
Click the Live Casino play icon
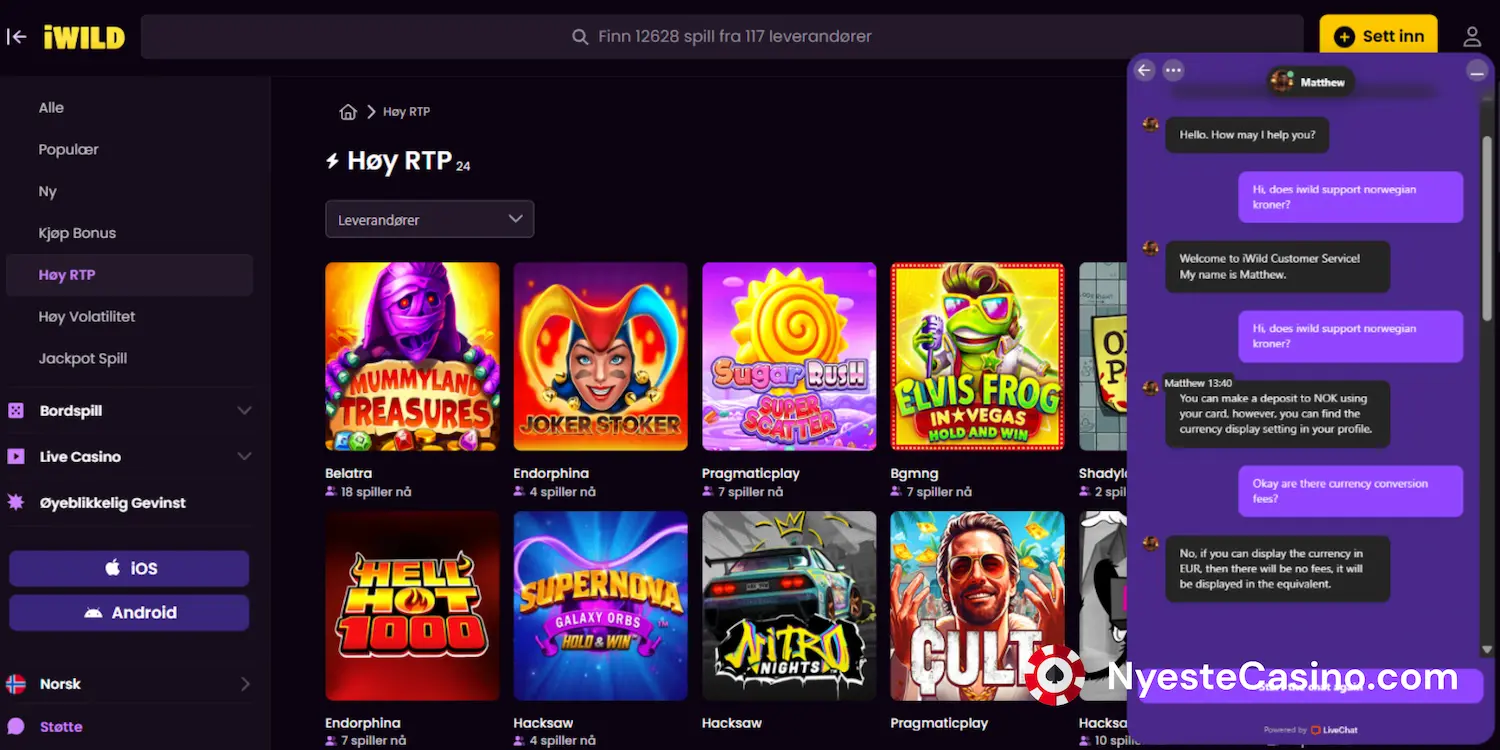point(16,457)
